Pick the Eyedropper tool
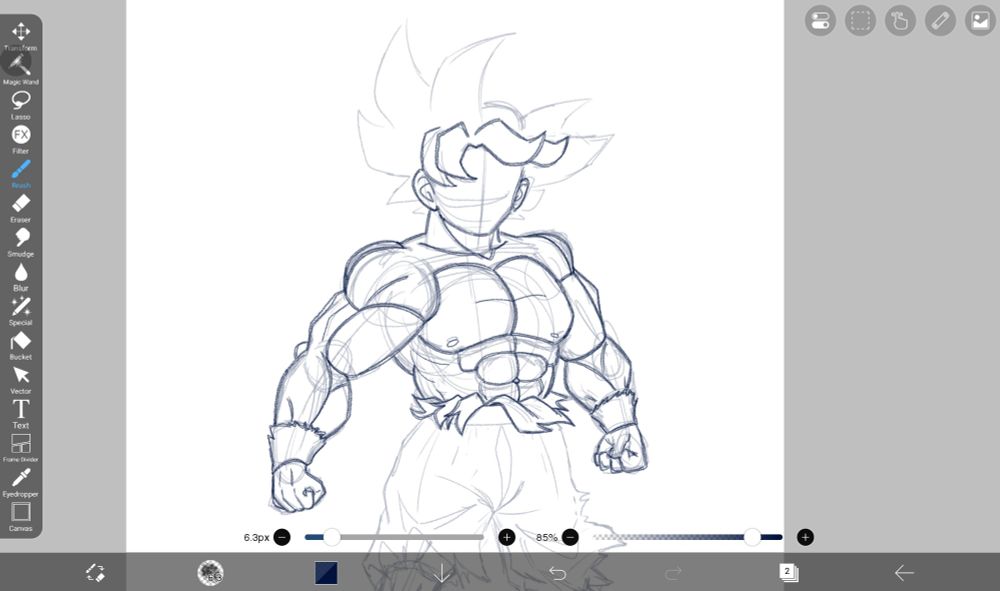Viewport: 1000px width, 591px height. (20, 483)
